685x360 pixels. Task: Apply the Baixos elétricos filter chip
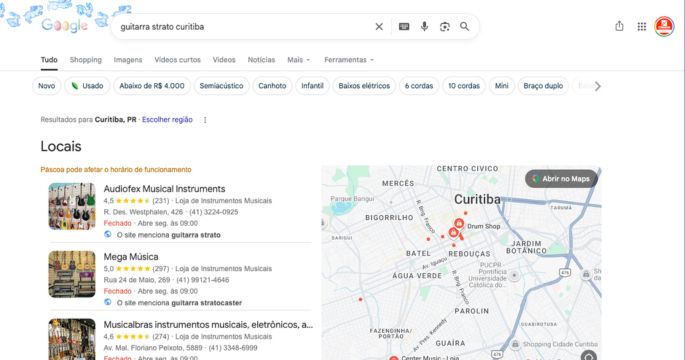tap(364, 86)
